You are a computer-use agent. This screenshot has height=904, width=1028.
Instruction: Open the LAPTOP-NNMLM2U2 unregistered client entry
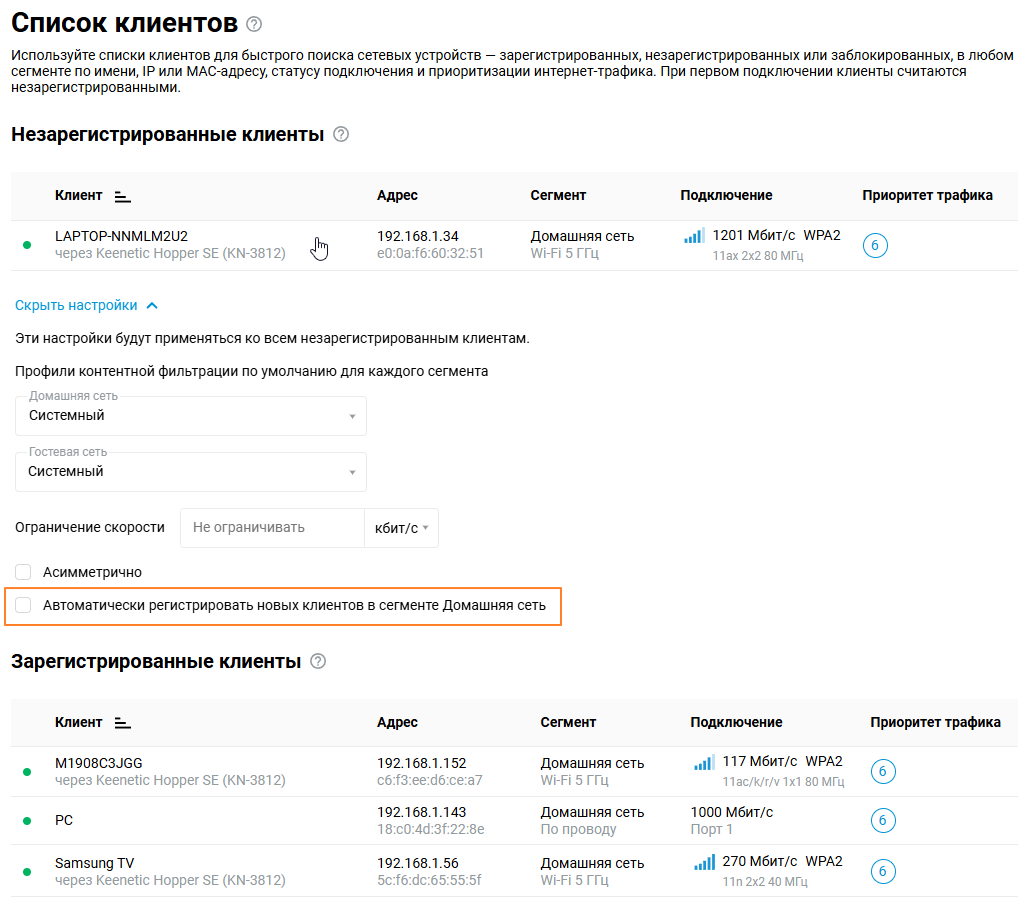coord(121,236)
